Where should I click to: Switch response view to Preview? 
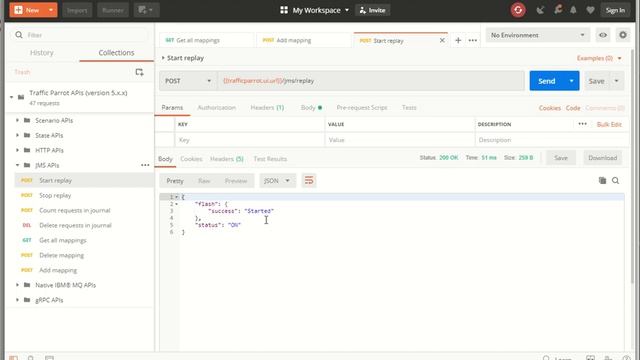236,181
